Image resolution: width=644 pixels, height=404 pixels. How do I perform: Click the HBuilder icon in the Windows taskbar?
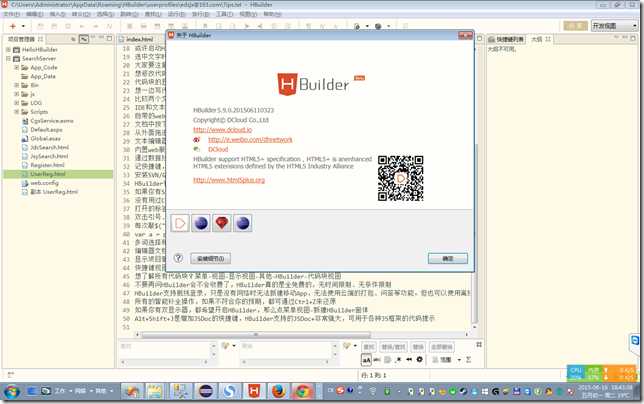254,391
